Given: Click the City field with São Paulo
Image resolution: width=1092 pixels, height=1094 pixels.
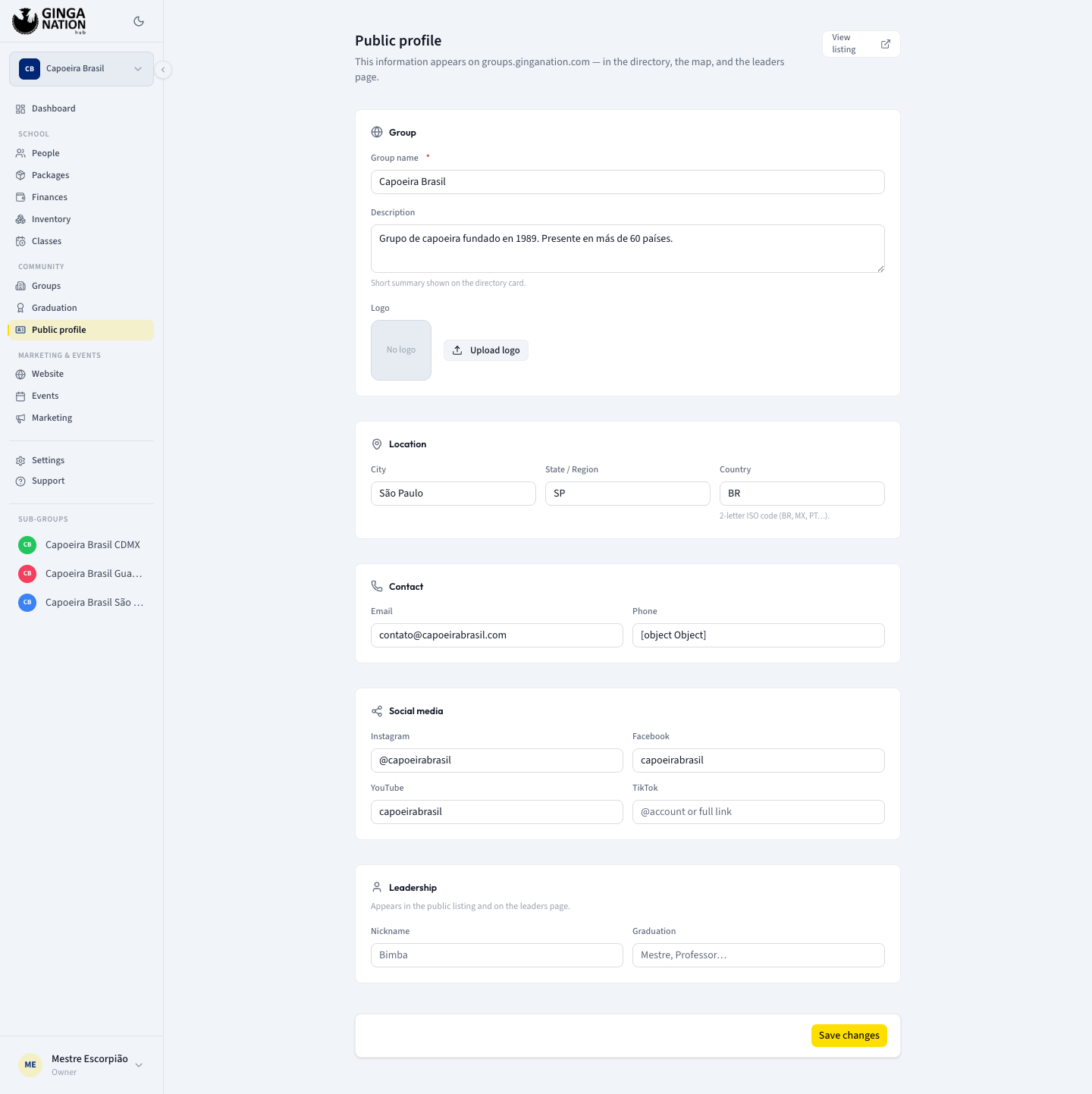Looking at the screenshot, I should click(453, 494).
